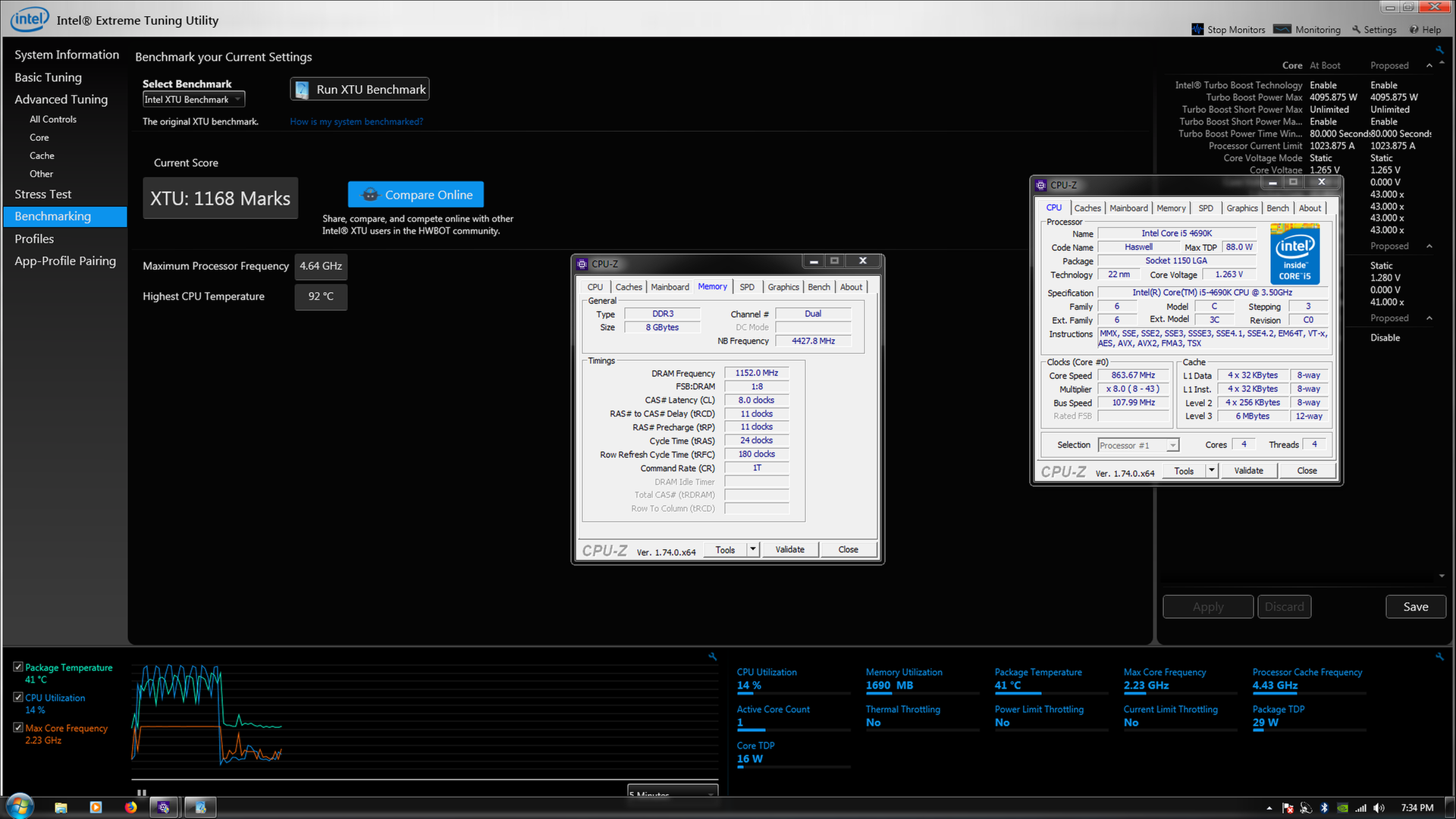
Task: Switch to SPD tab in Memory CPU-Z
Action: point(747,287)
